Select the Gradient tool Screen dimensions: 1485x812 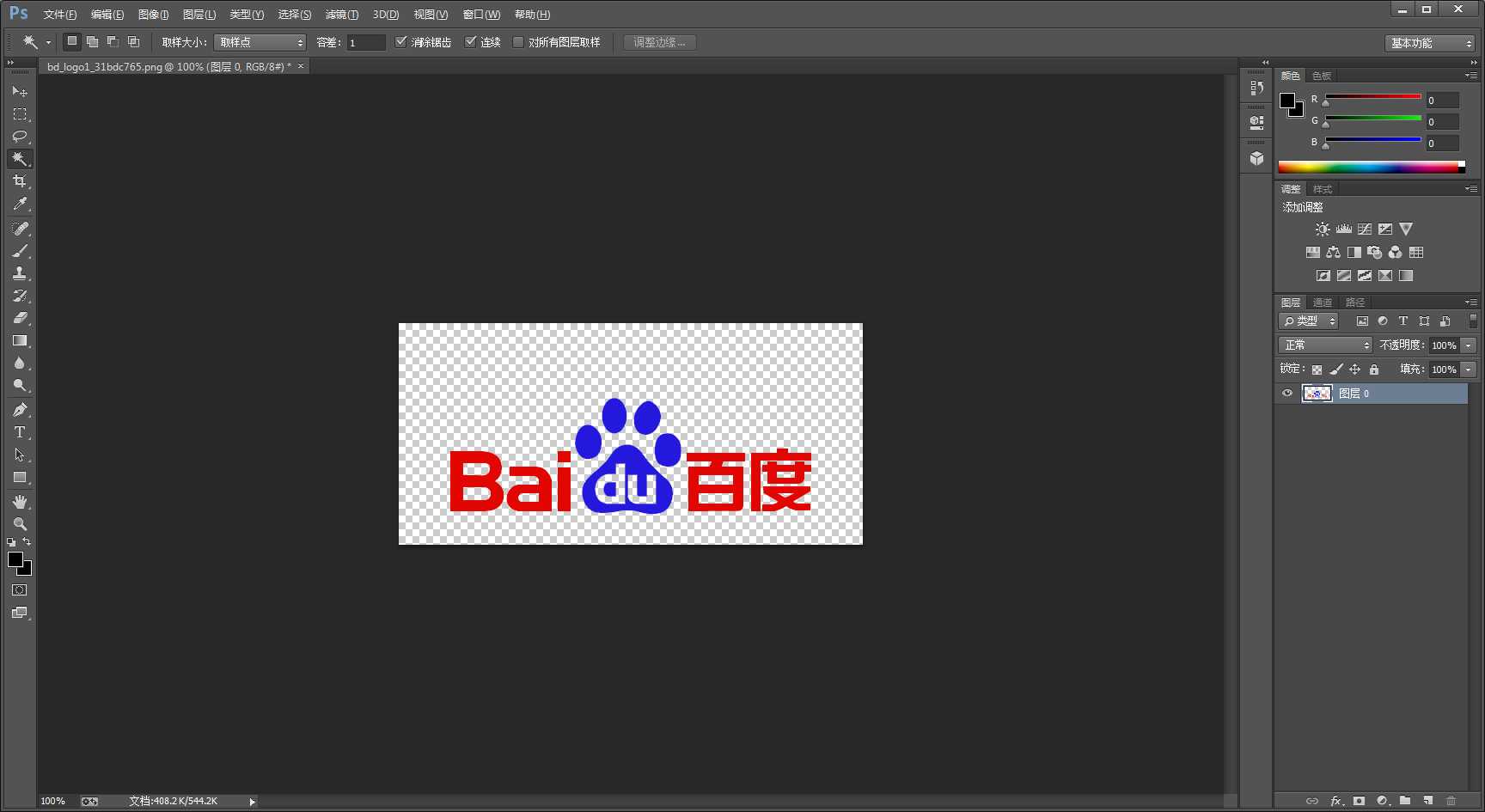click(x=20, y=340)
